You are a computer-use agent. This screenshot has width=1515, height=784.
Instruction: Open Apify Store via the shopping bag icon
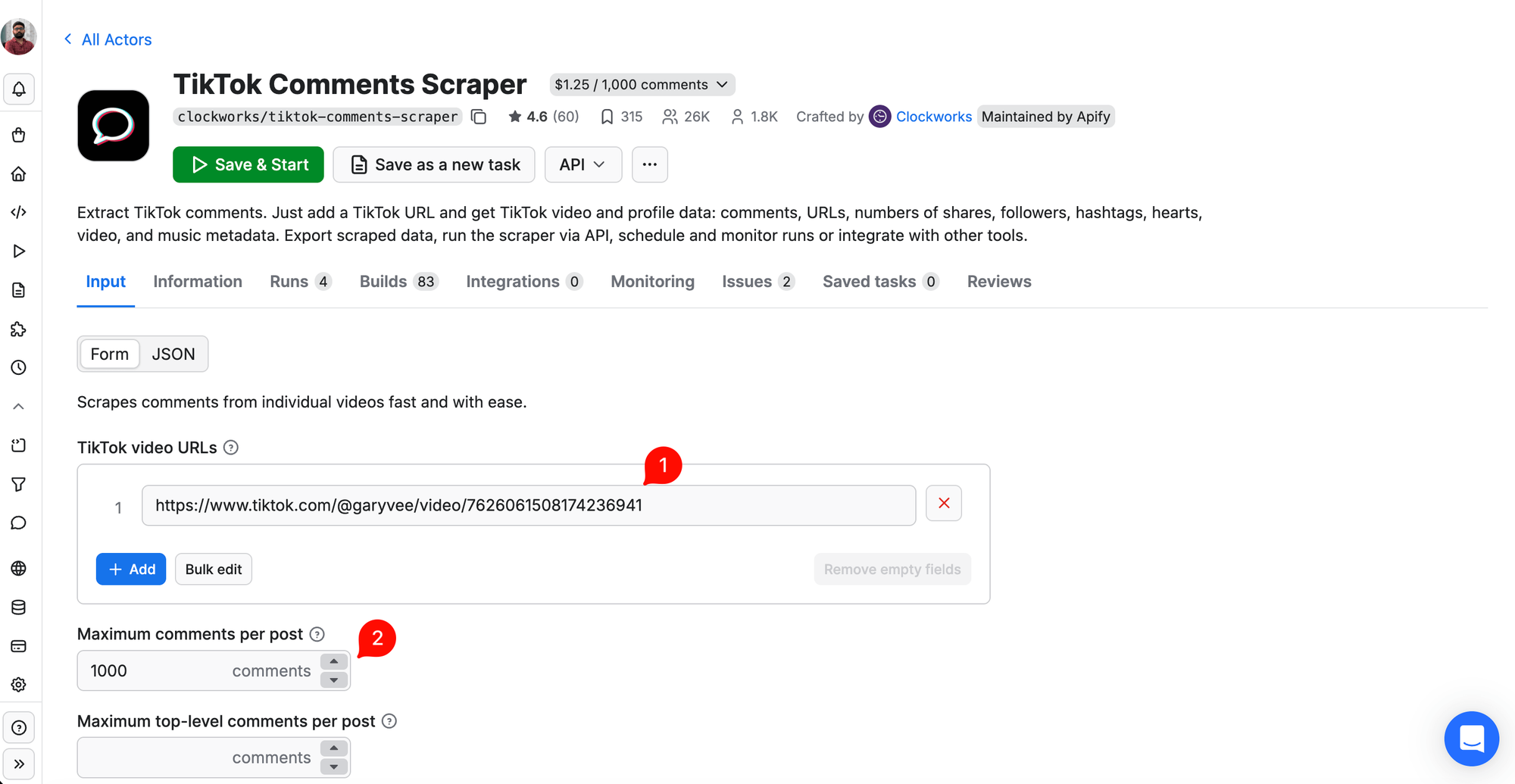pos(20,135)
